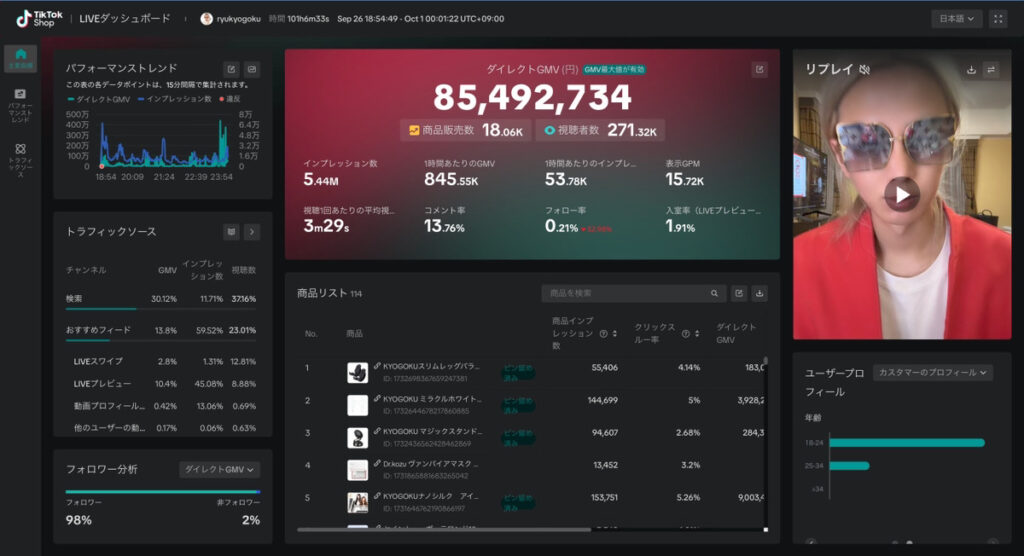Toggle the ダイレクトGMV legend series in the chart
Viewport: 1024px width, 556px height.
tap(99, 98)
